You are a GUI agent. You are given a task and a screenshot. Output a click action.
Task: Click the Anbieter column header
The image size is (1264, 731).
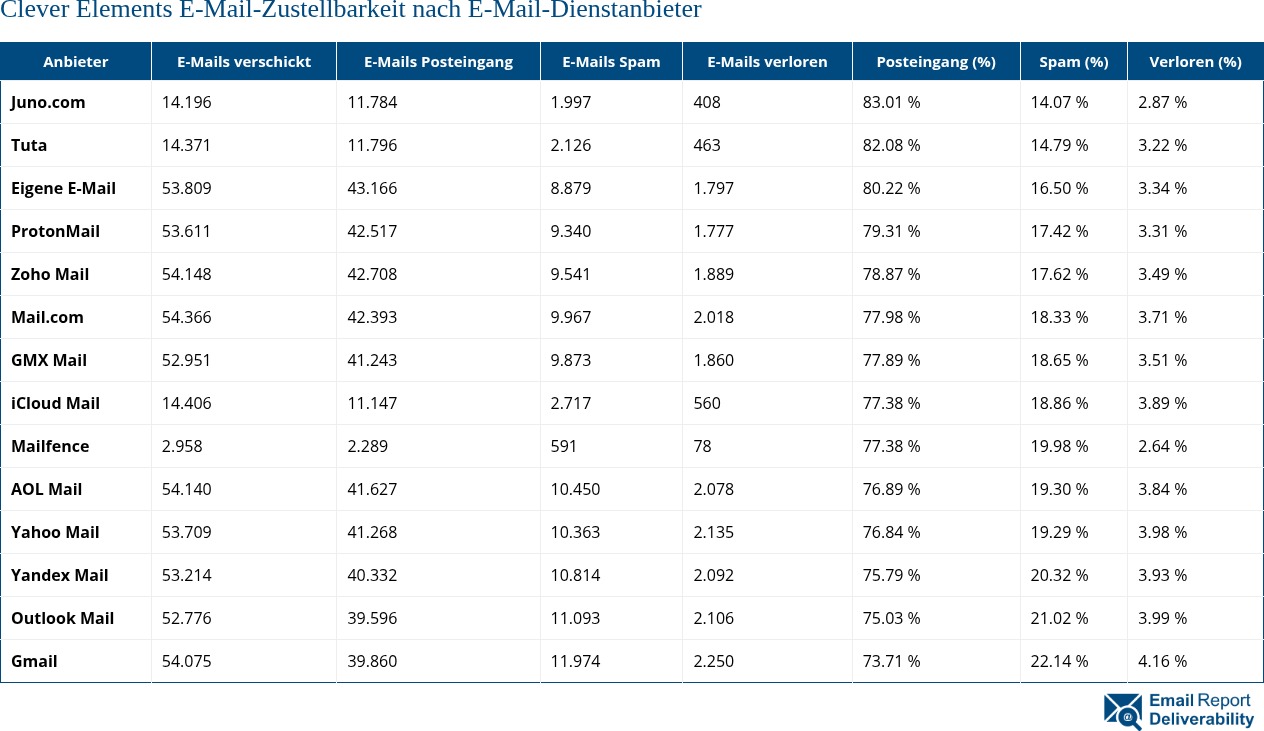pyautogui.click(x=76, y=62)
